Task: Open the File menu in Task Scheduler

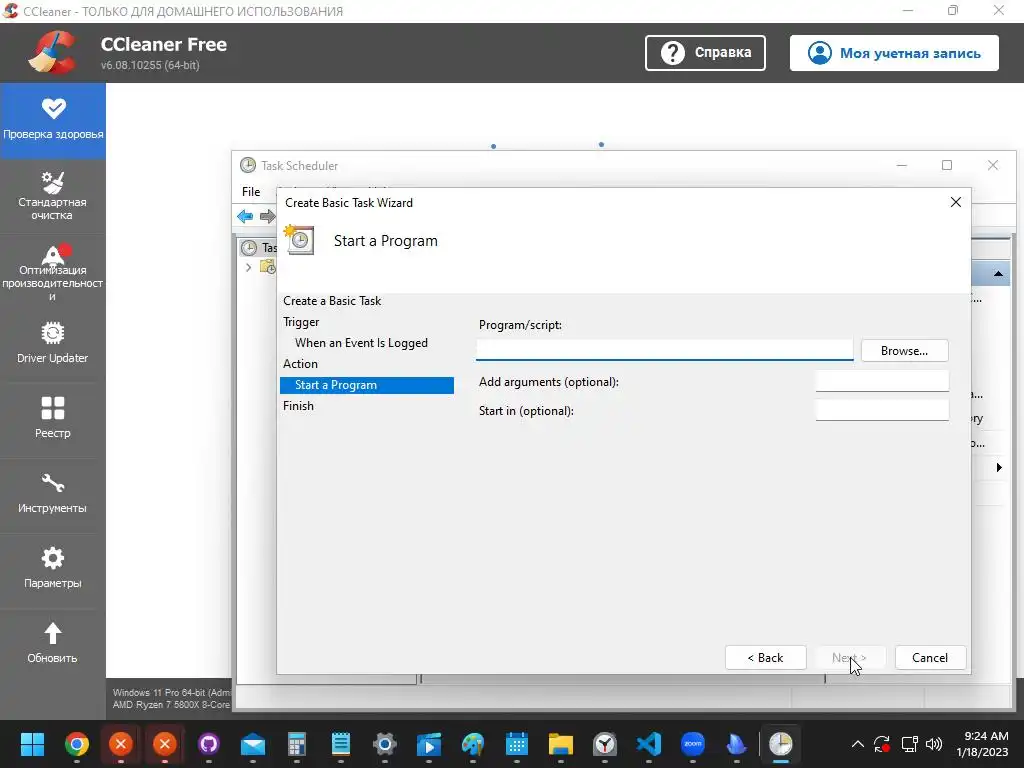Action: [251, 192]
